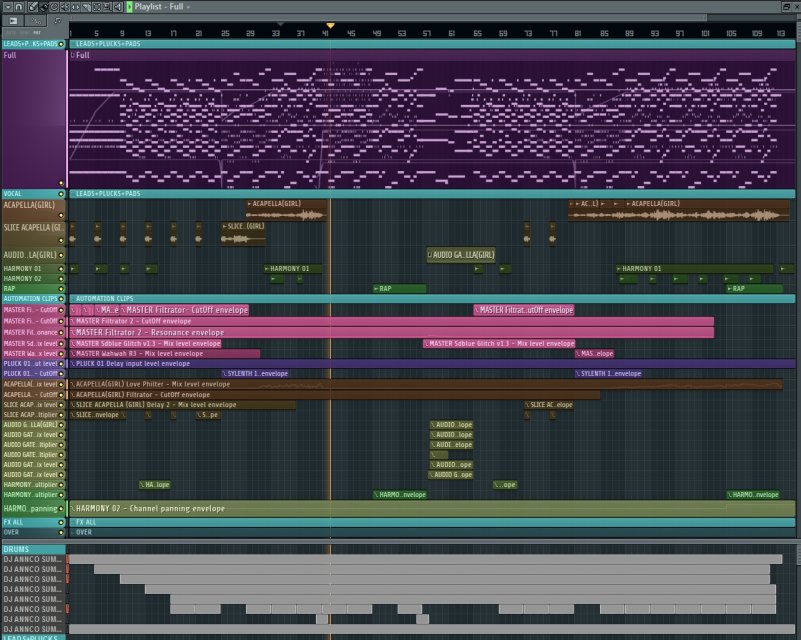Click the HARMO..panning track label
801x640 pixels.
pyautogui.click(x=30, y=509)
